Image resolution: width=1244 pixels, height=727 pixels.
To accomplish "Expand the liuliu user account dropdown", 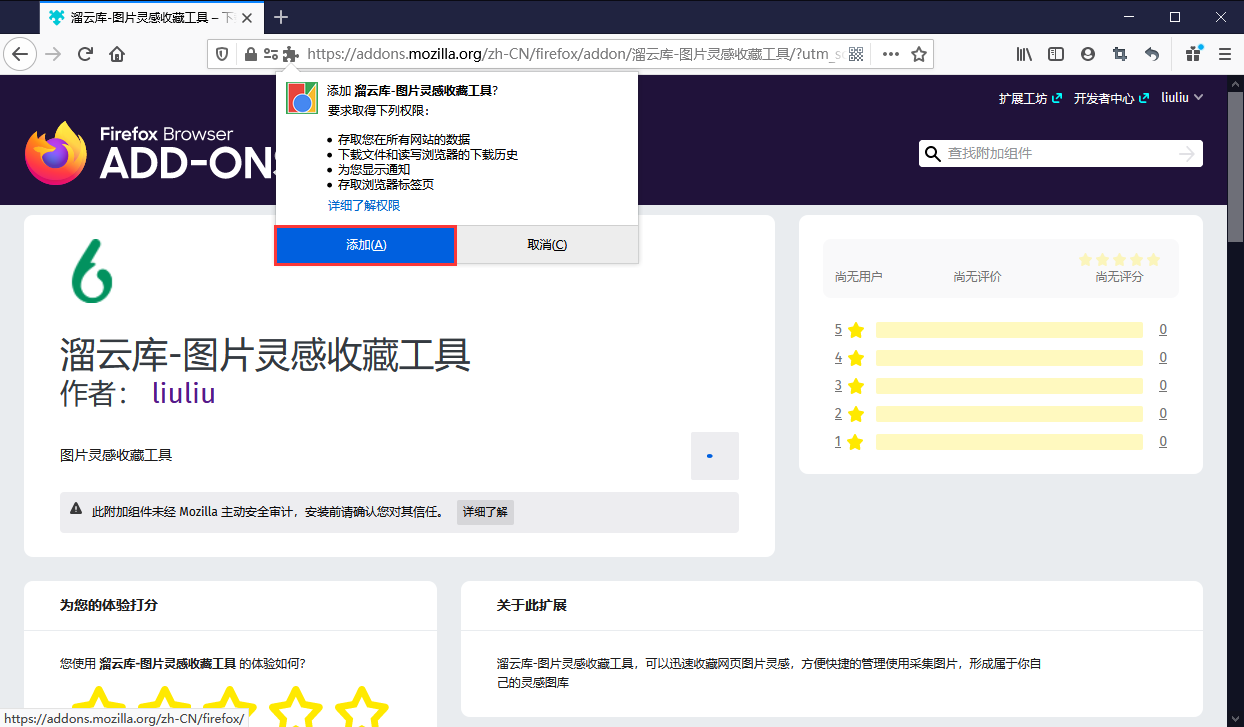I will tap(1182, 97).
